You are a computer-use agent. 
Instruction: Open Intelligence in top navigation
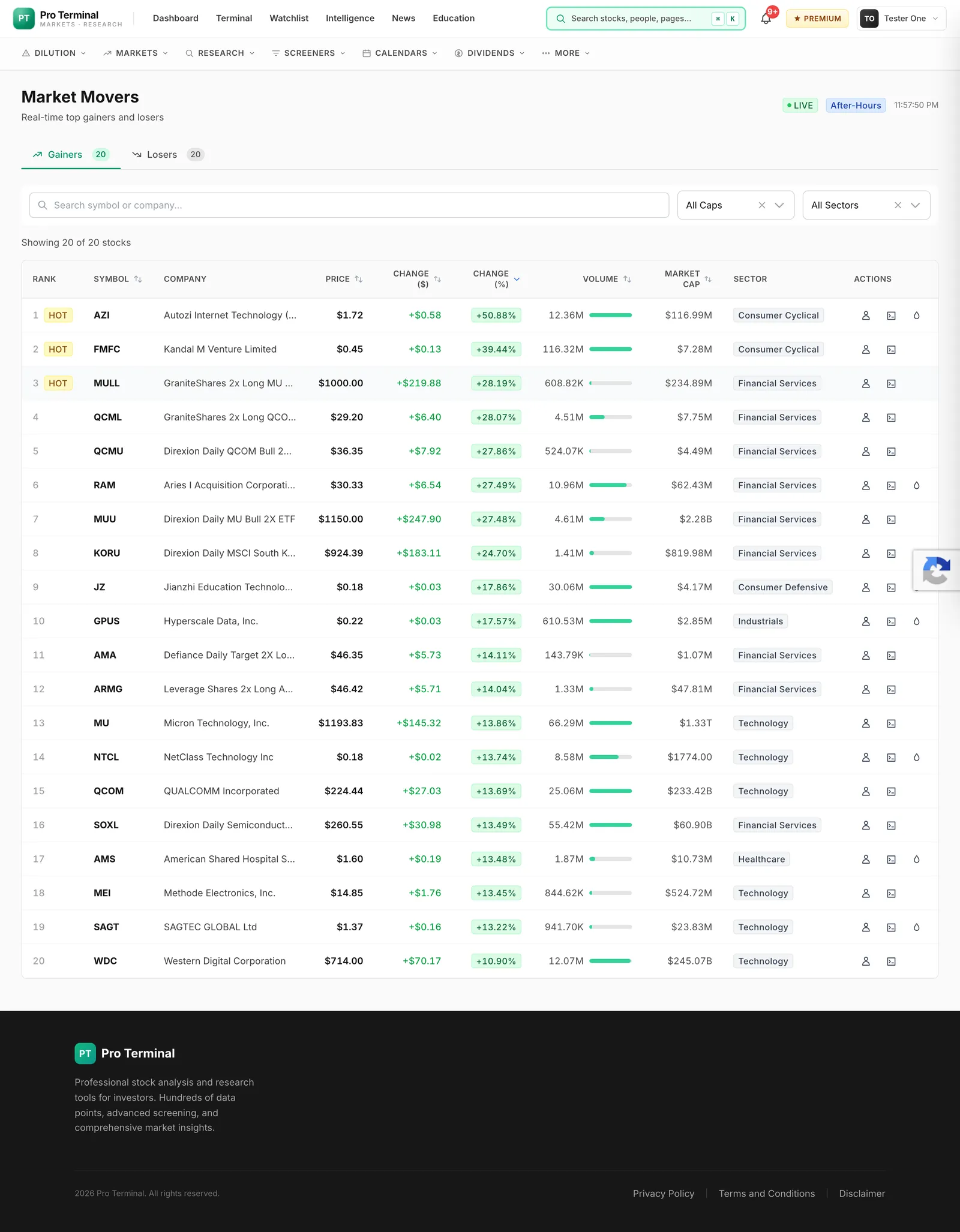pyautogui.click(x=350, y=19)
